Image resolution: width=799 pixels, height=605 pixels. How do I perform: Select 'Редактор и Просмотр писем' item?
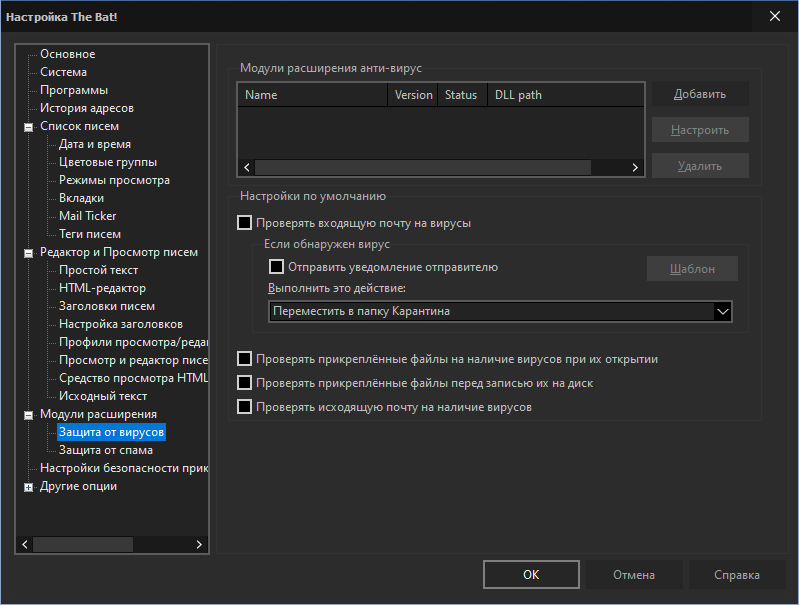coord(119,252)
